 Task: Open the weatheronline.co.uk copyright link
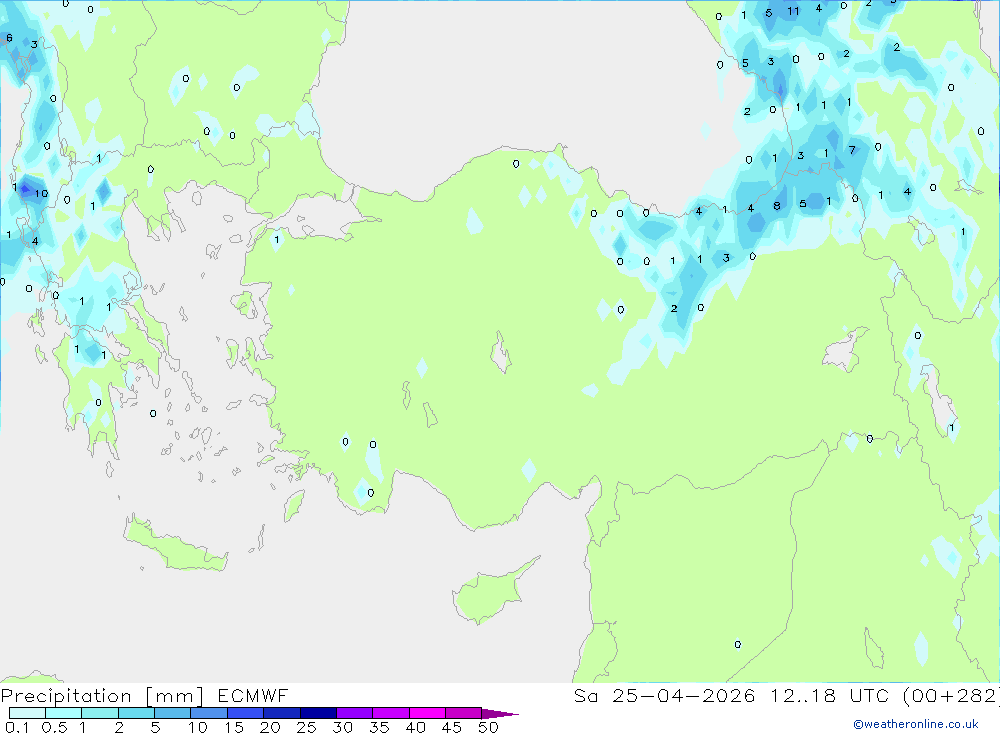coord(916,724)
